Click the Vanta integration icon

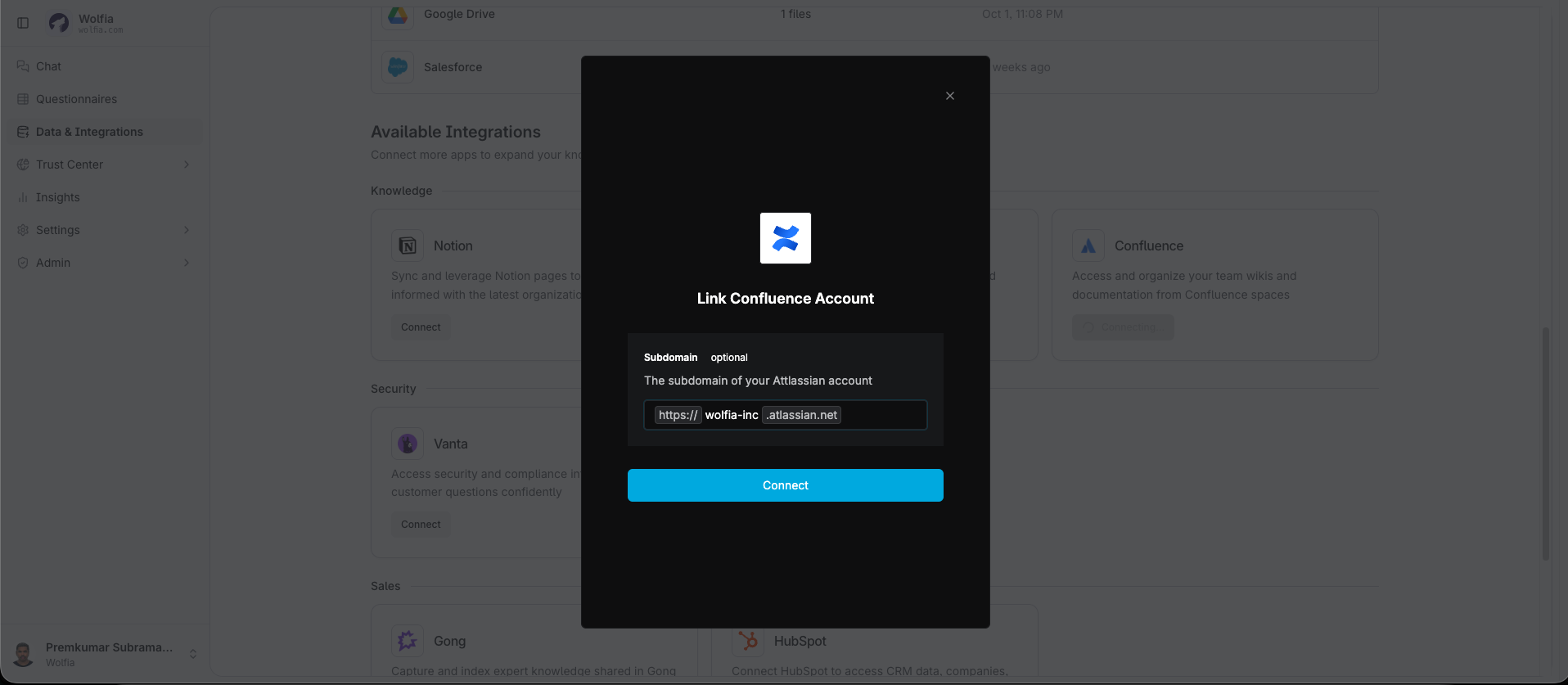point(408,444)
